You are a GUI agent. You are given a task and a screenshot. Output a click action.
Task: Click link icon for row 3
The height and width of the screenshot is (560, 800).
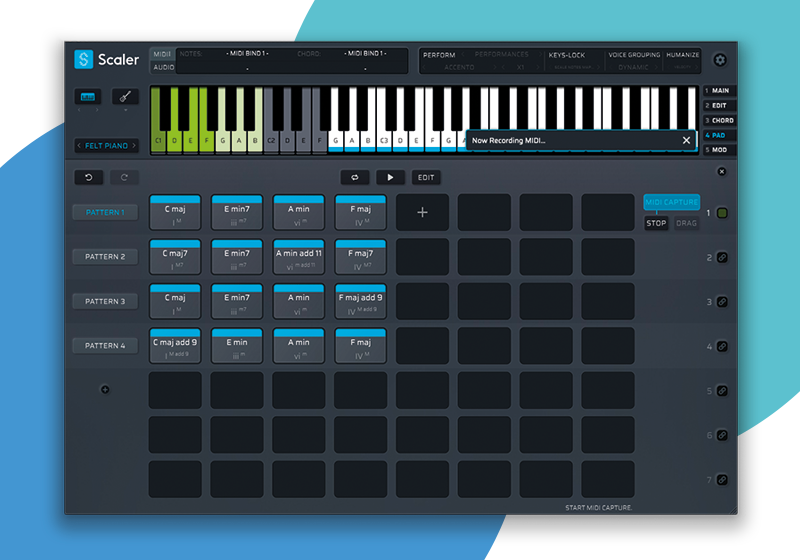(722, 302)
